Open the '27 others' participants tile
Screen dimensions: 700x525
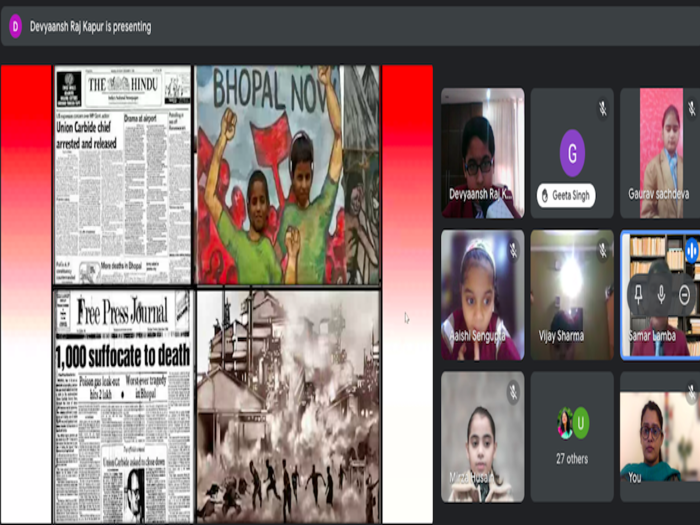point(572,437)
